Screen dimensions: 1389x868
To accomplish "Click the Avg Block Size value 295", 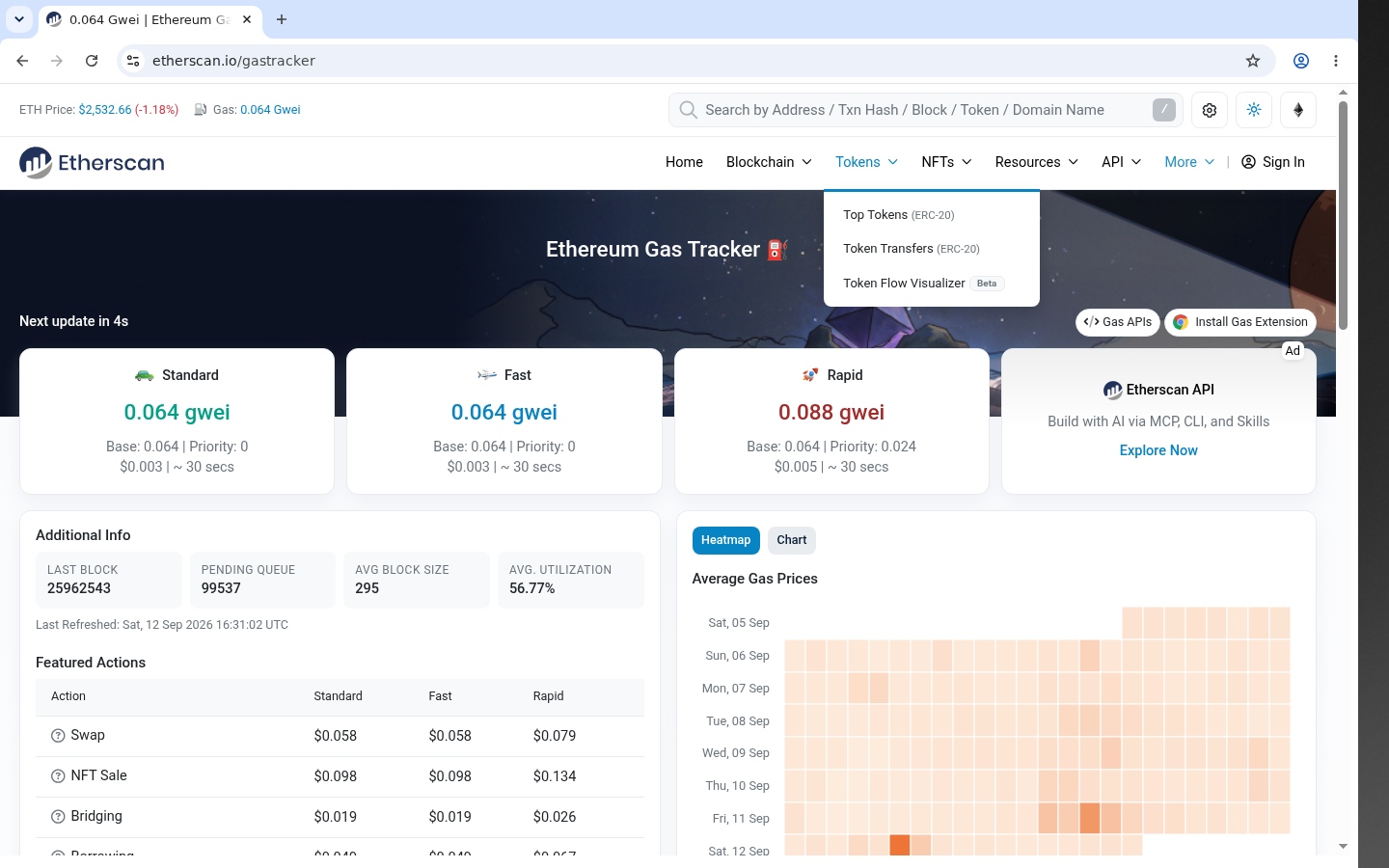I will pyautogui.click(x=368, y=588).
